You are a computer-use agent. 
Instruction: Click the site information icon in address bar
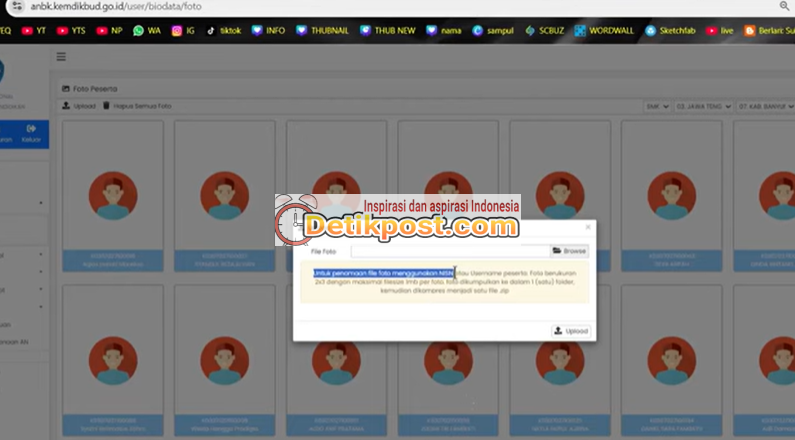tap(17, 7)
